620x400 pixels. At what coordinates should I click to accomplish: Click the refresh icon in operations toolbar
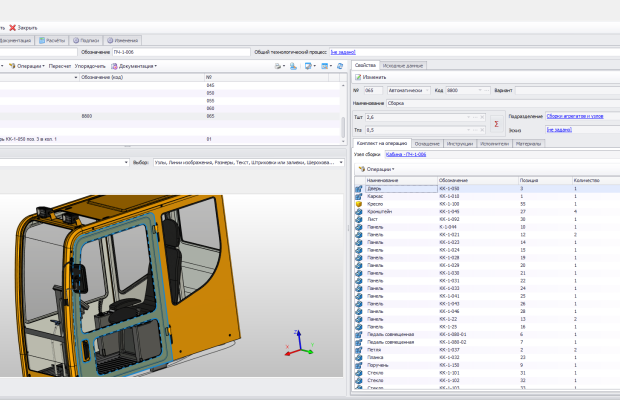click(340, 66)
